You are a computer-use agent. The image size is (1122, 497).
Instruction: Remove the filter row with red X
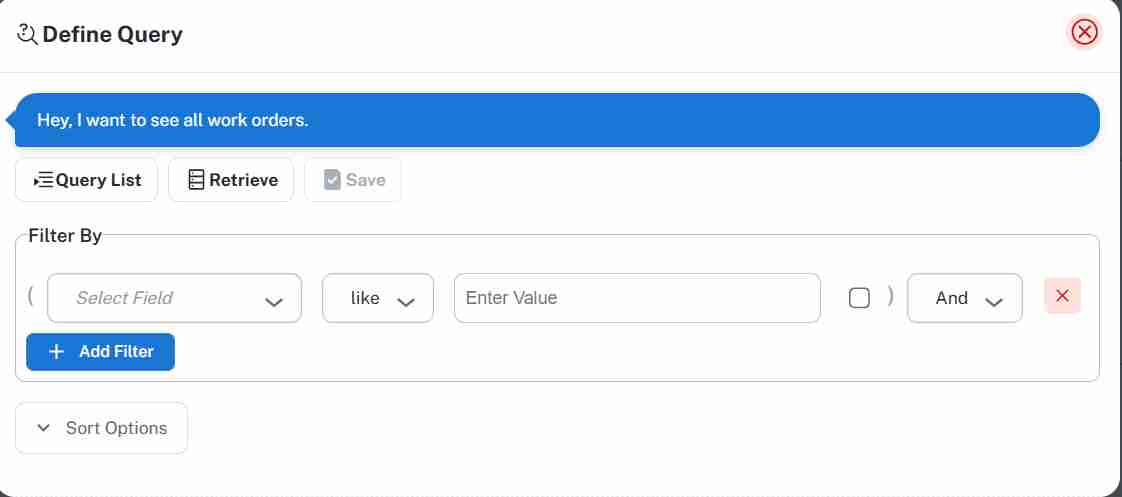[1062, 296]
